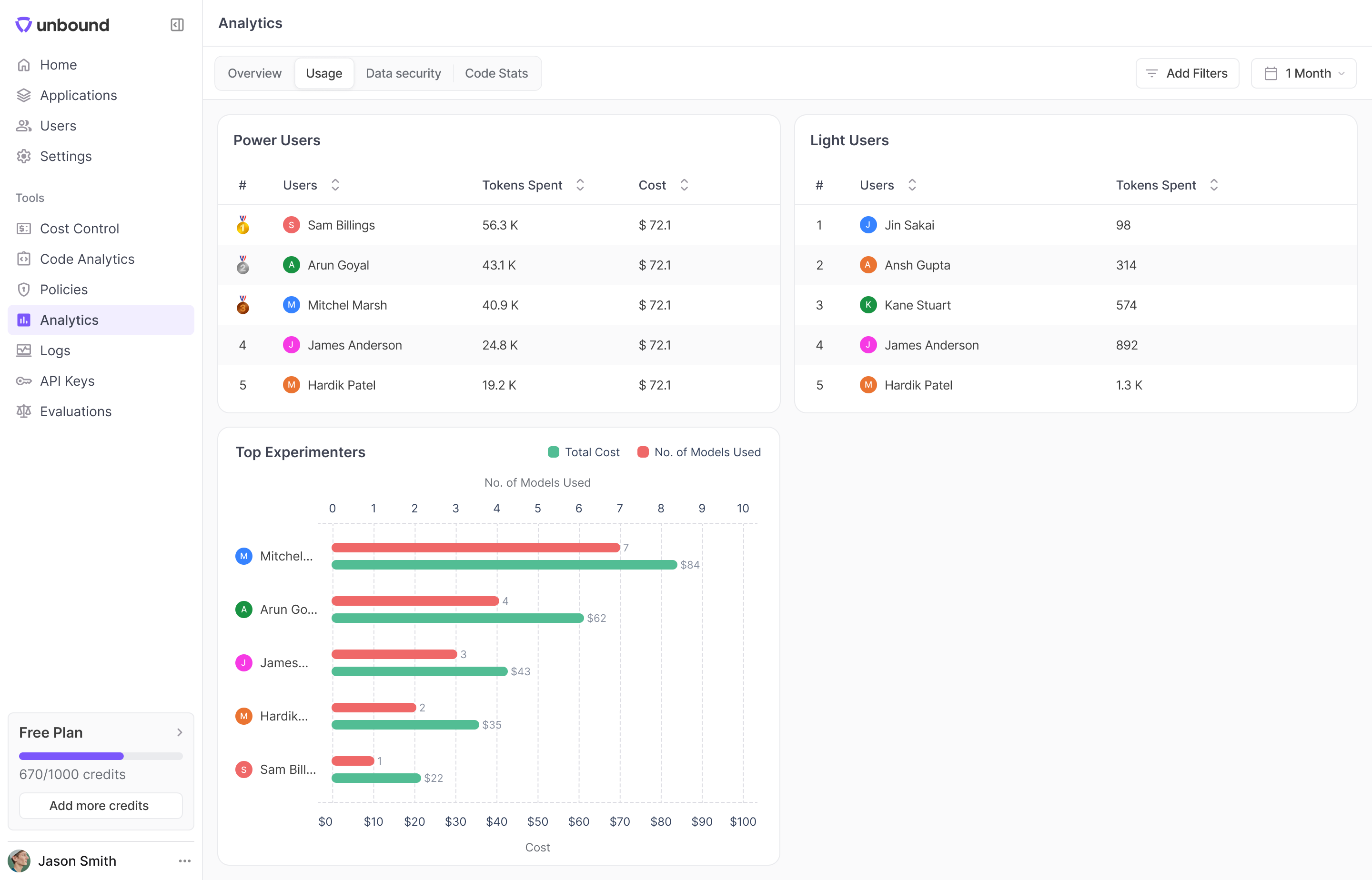Expand the Free Plan chevron
Viewport: 1372px width, 880px height.
[x=180, y=732]
